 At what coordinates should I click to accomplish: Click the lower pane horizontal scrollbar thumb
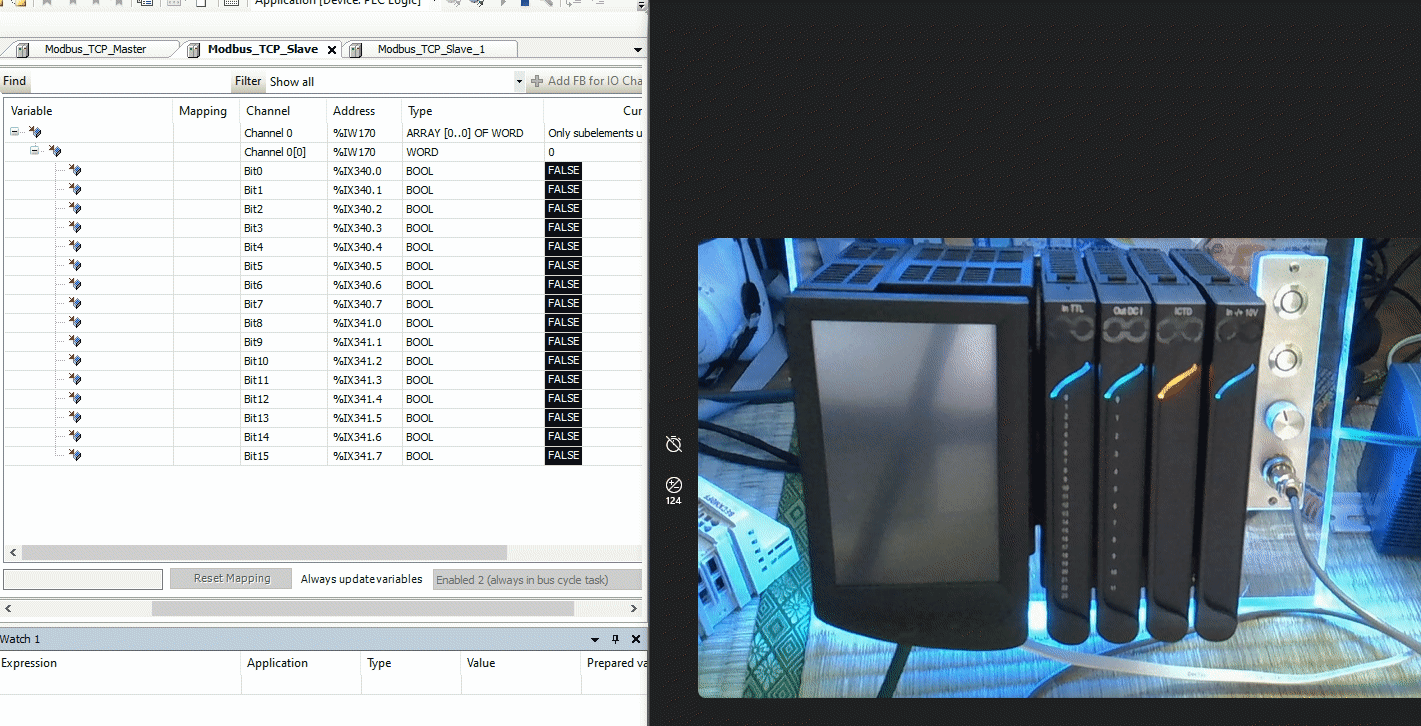pyautogui.click(x=363, y=608)
